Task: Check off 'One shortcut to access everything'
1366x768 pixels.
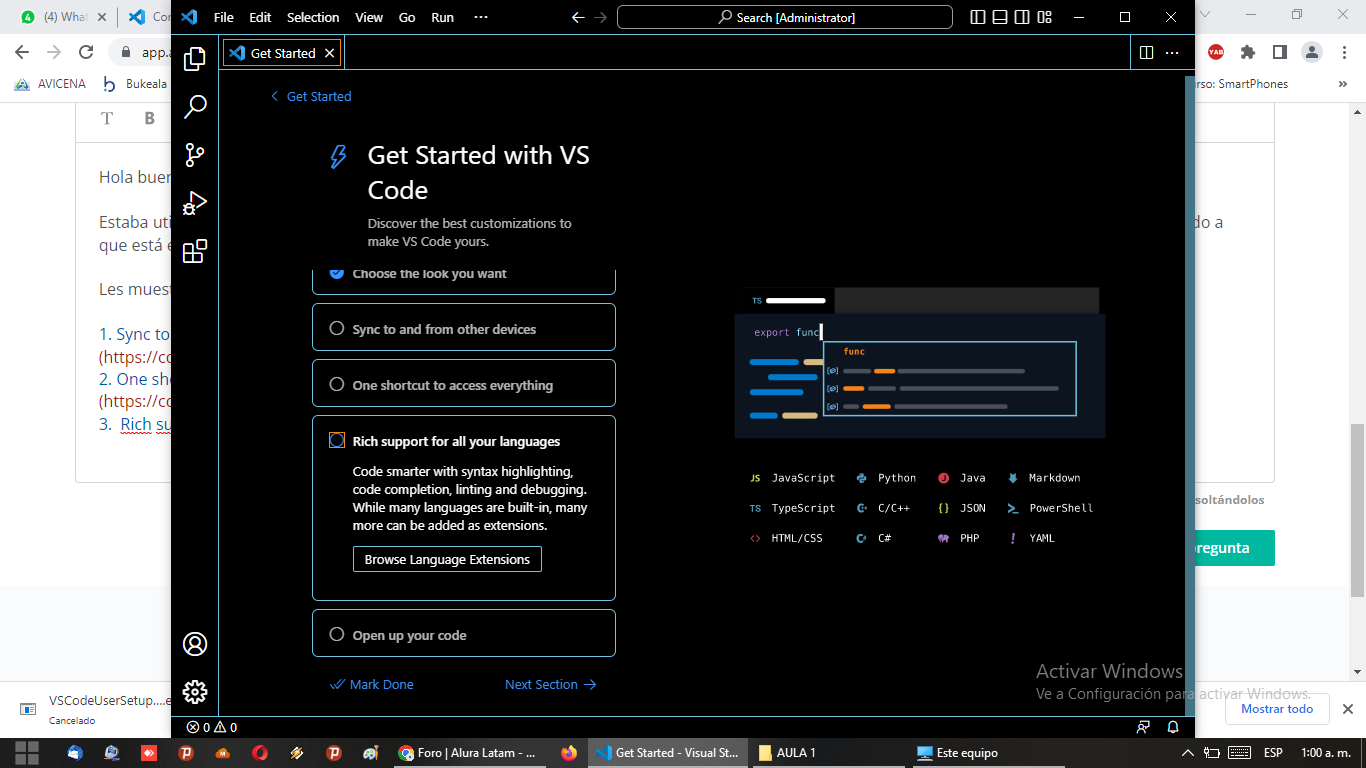Action: click(337, 384)
